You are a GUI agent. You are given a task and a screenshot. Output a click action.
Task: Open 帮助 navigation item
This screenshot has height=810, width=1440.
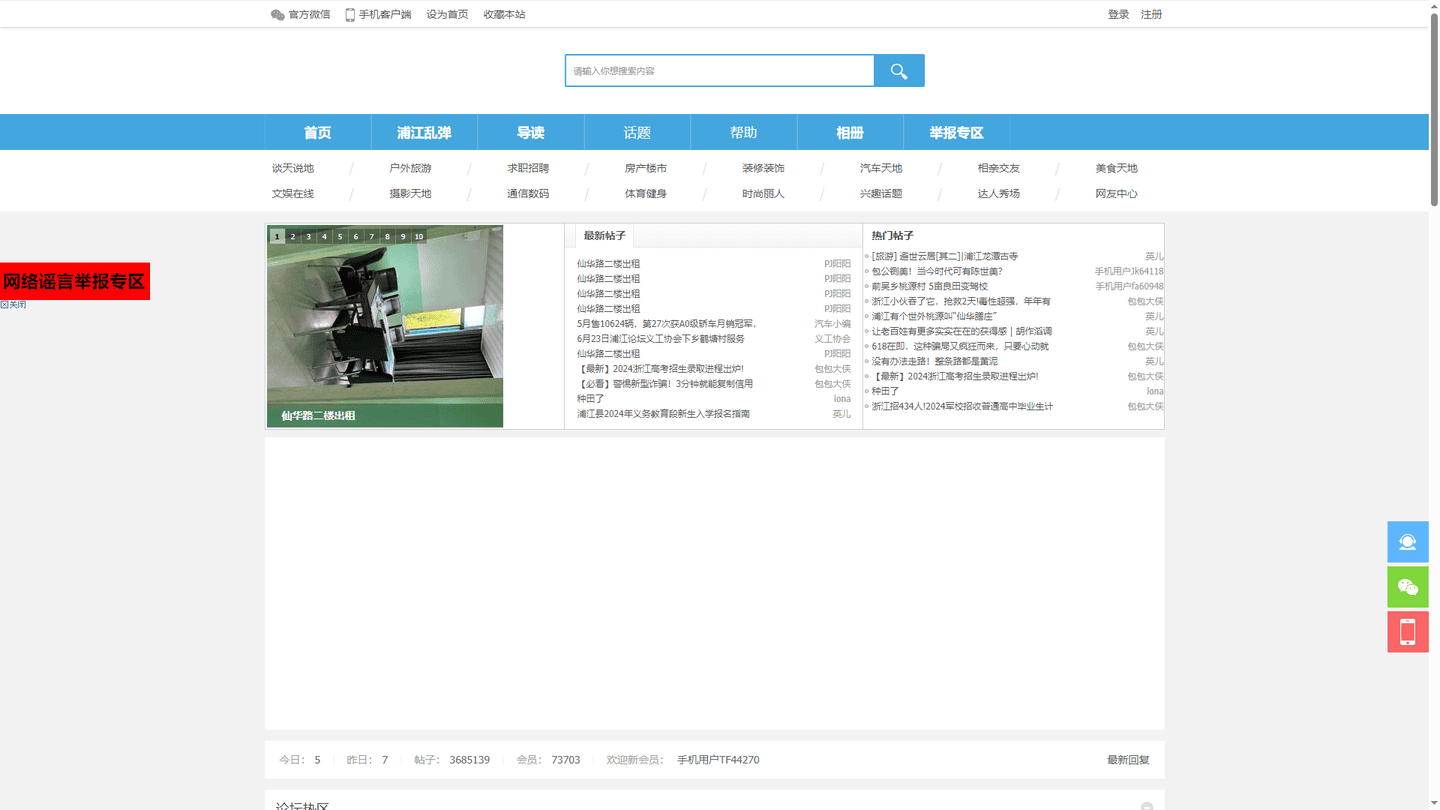(x=743, y=132)
